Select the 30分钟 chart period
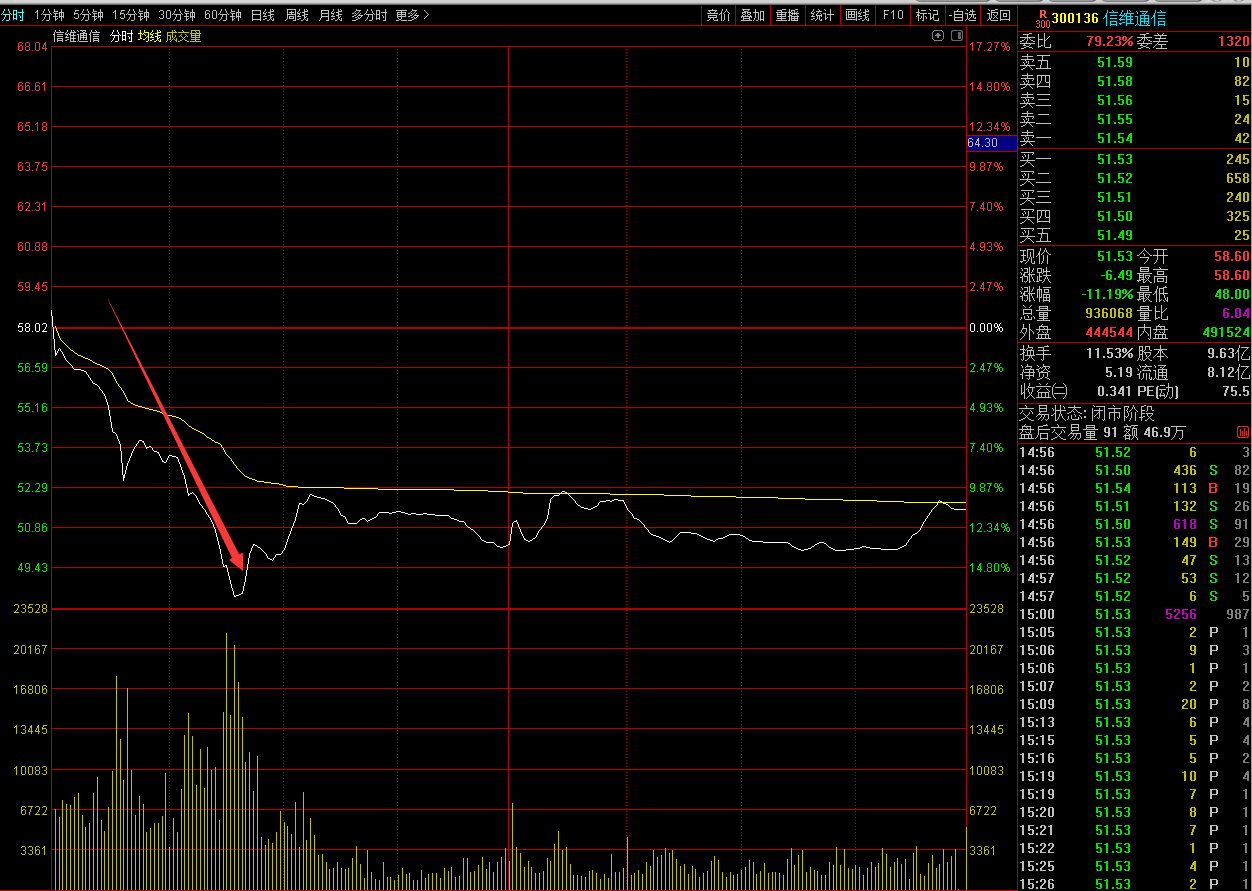The image size is (1252, 891). tap(177, 15)
